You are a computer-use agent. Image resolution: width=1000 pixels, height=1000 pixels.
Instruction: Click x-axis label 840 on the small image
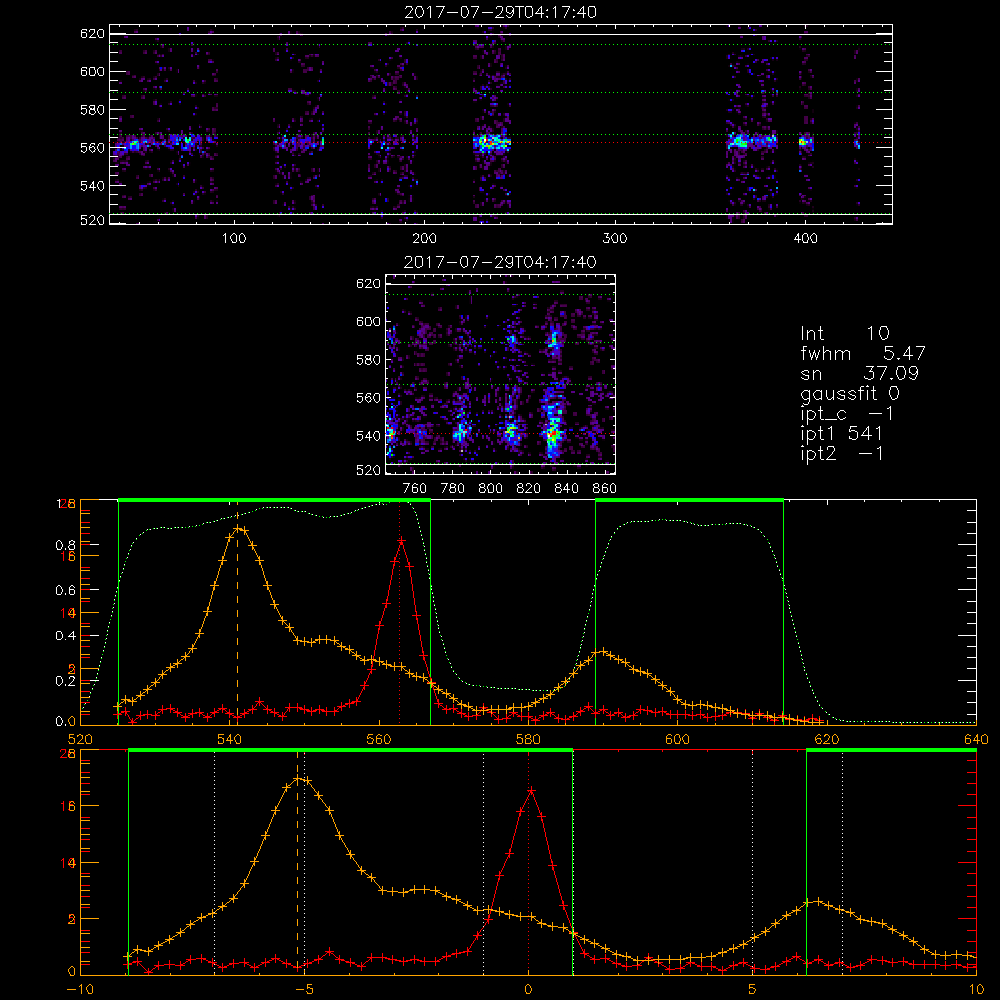coord(566,489)
